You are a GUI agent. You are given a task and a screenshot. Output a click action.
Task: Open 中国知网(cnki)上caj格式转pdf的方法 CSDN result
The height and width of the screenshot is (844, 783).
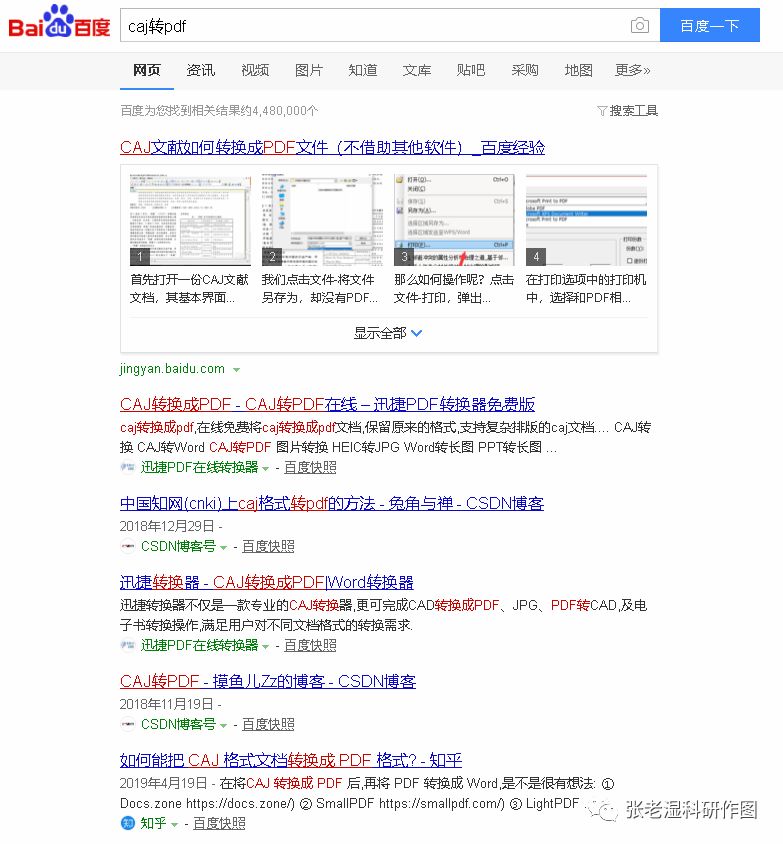pos(331,503)
